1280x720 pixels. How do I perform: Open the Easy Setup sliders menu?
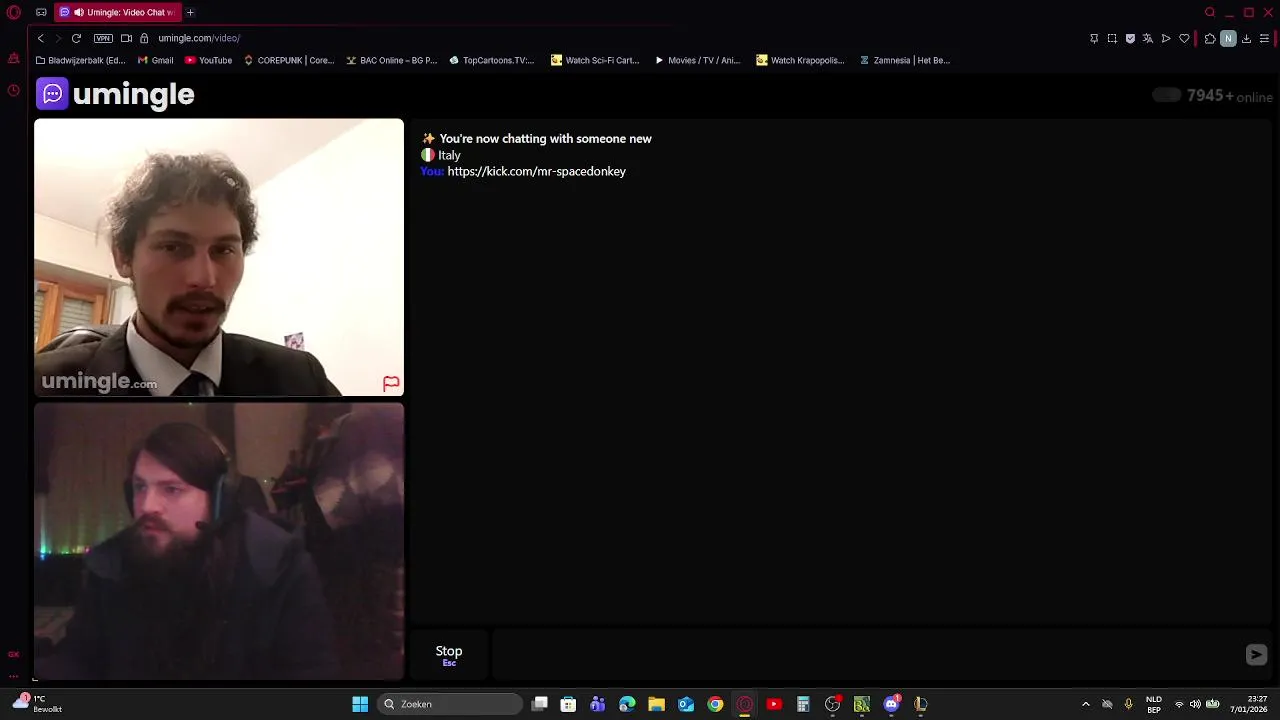(1264, 38)
